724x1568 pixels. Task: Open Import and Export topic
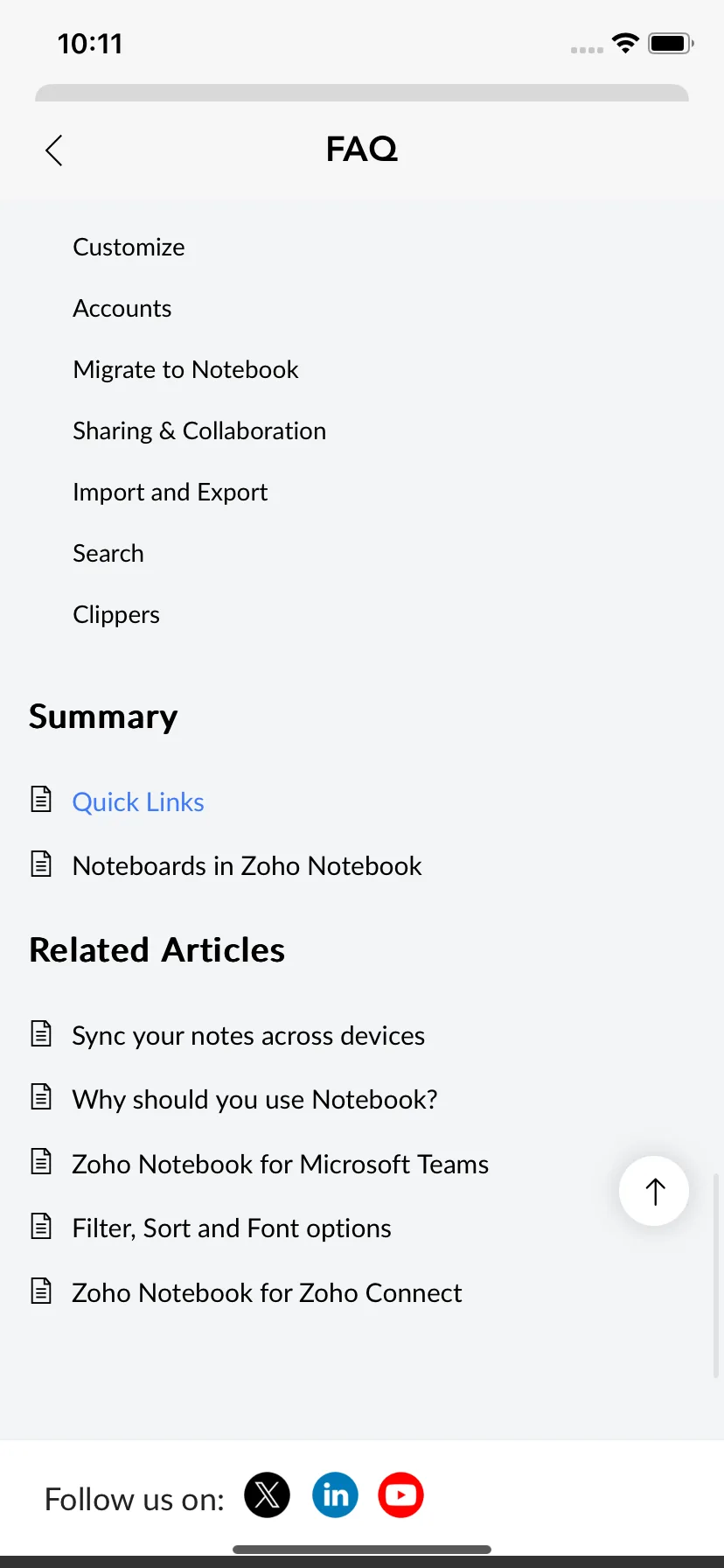coord(171,492)
